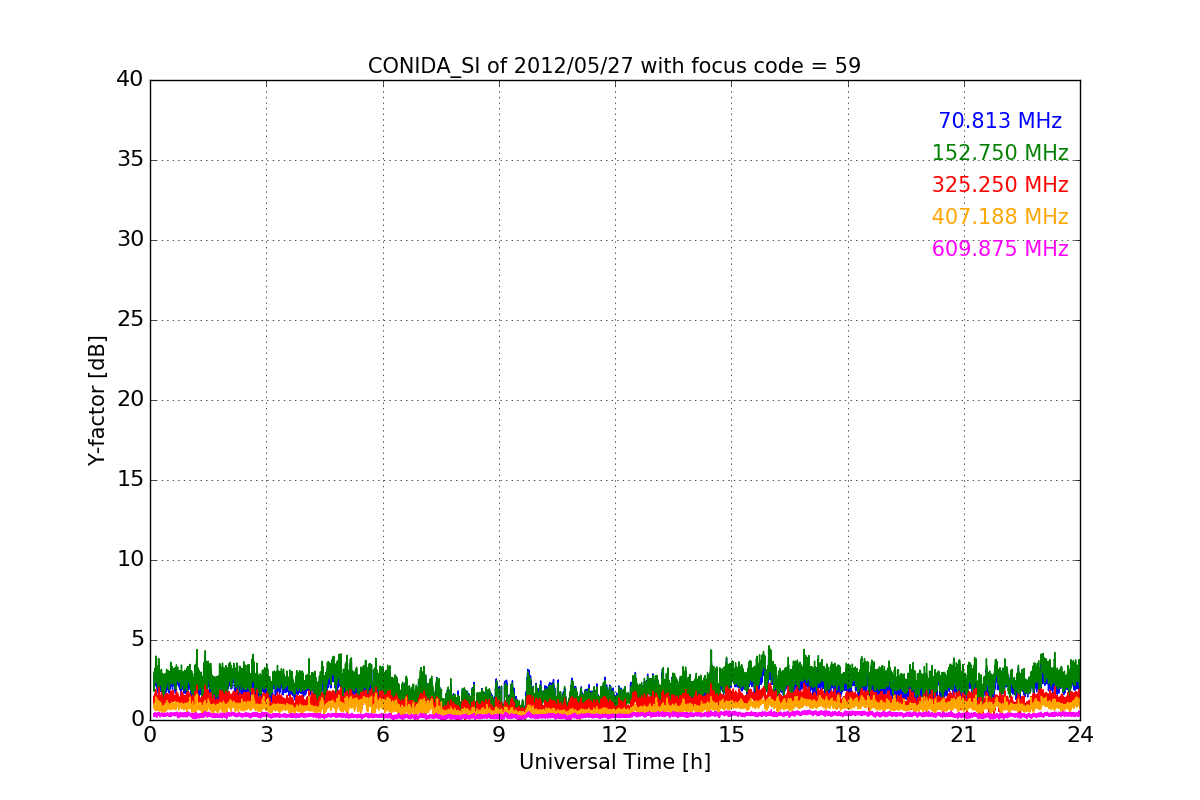Click the y-axis tick value 25
Image resolution: width=1200 pixels, height=800 pixels.
(130, 320)
